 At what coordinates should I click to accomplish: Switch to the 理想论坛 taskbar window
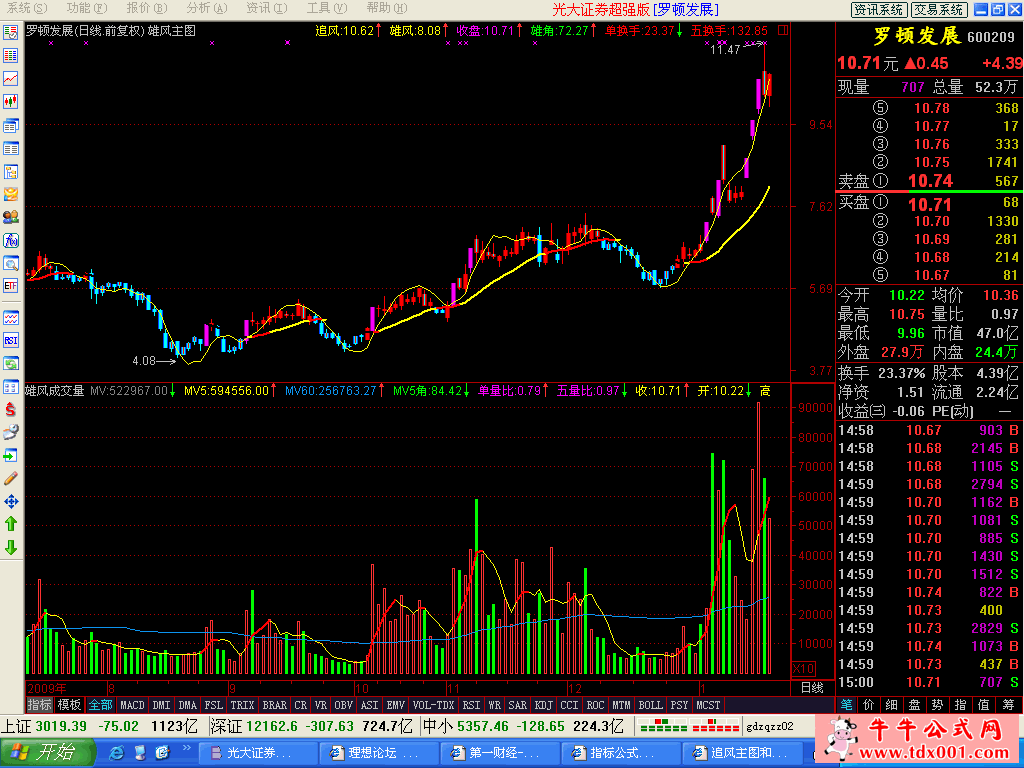click(381, 753)
